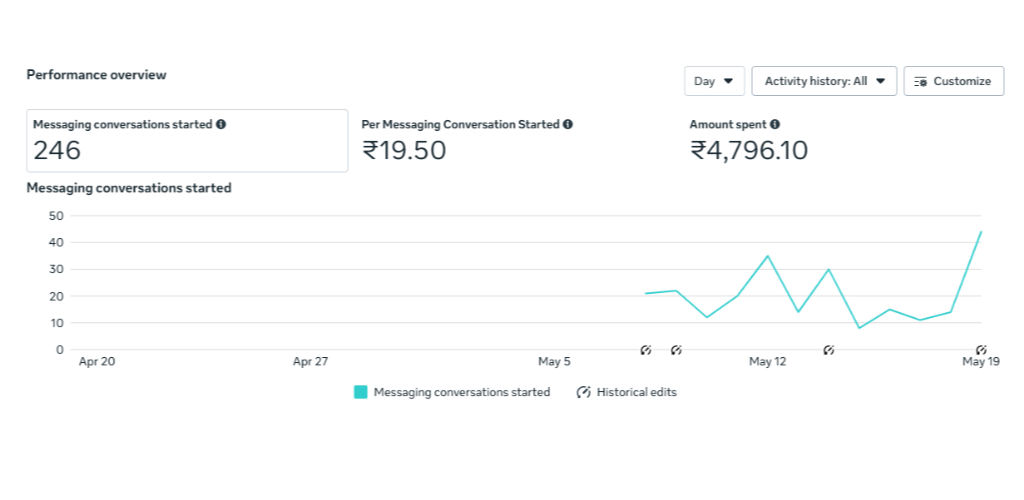Open the Customize metrics button
The image size is (1024, 500).
coord(953,82)
